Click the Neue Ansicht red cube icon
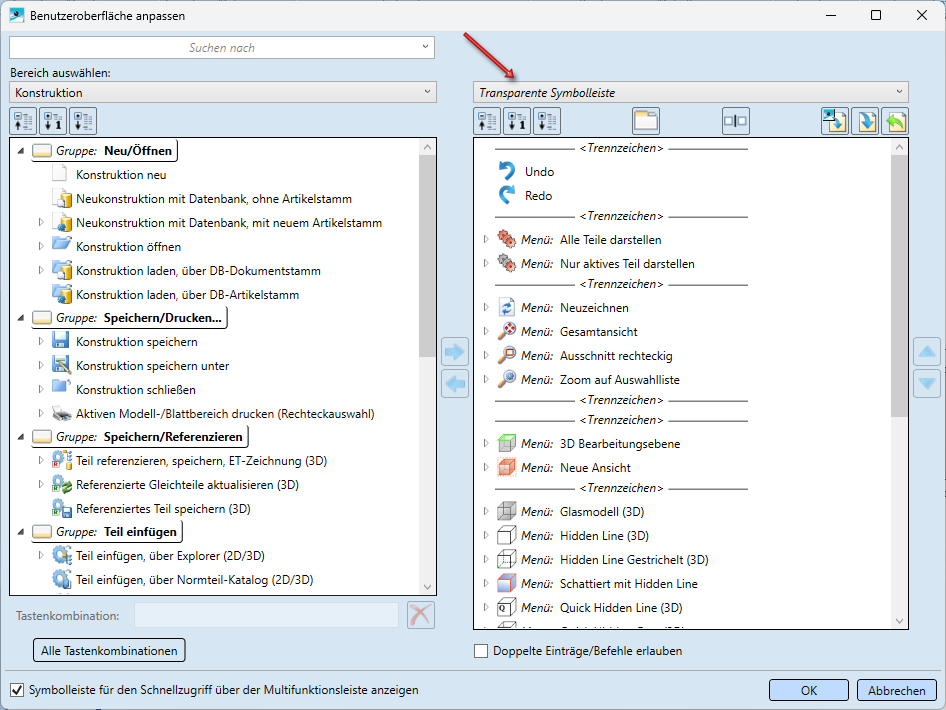Screen dimensions: 946x710 (507, 467)
